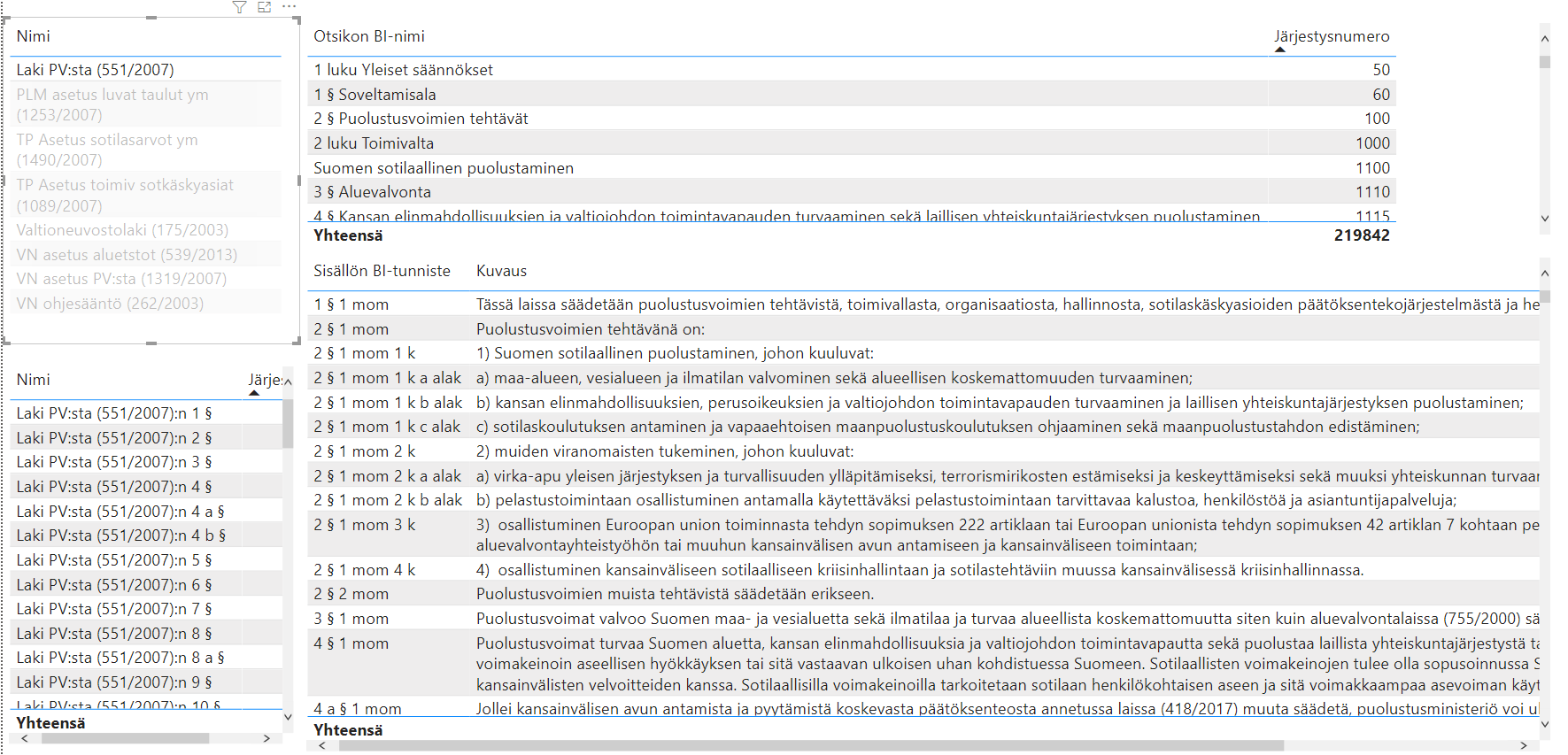Click the right arrow of the Kuvaus table horizontal scrollbar
Image resolution: width=1568 pixels, height=755 pixels.
tap(1524, 746)
